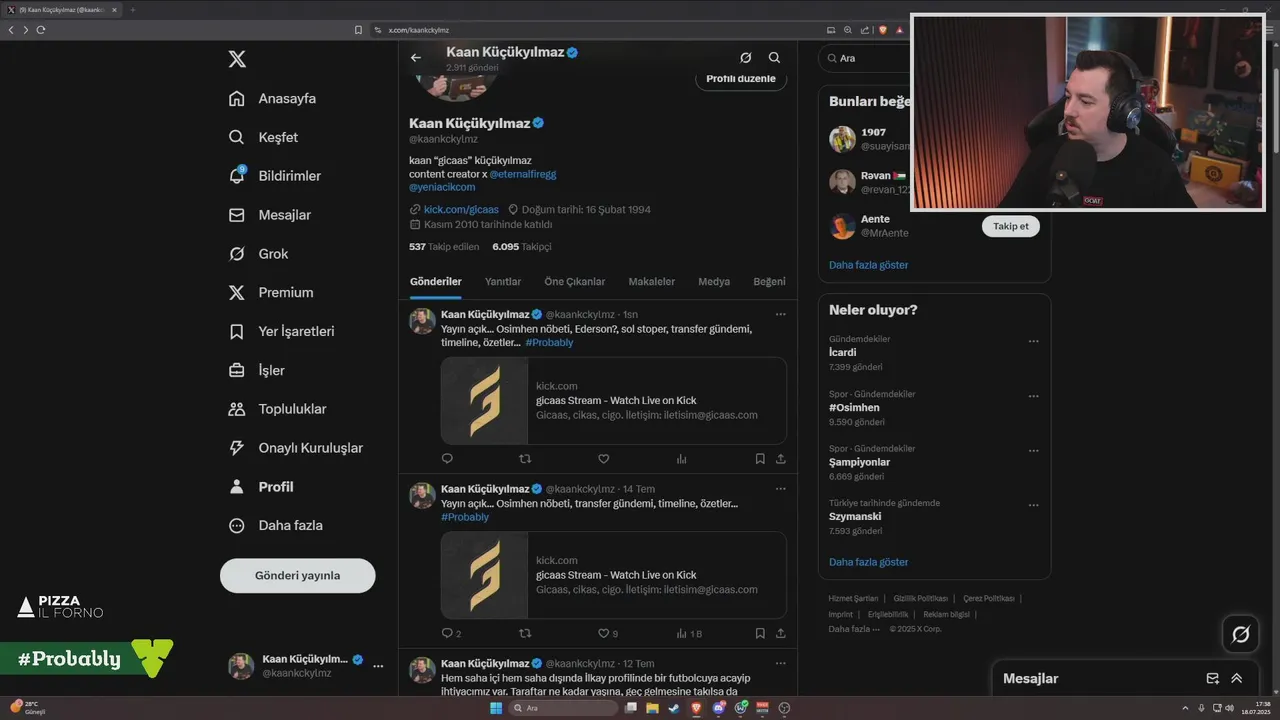The height and width of the screenshot is (720, 1280).
Task: Click search icon in profile header
Action: [774, 58]
